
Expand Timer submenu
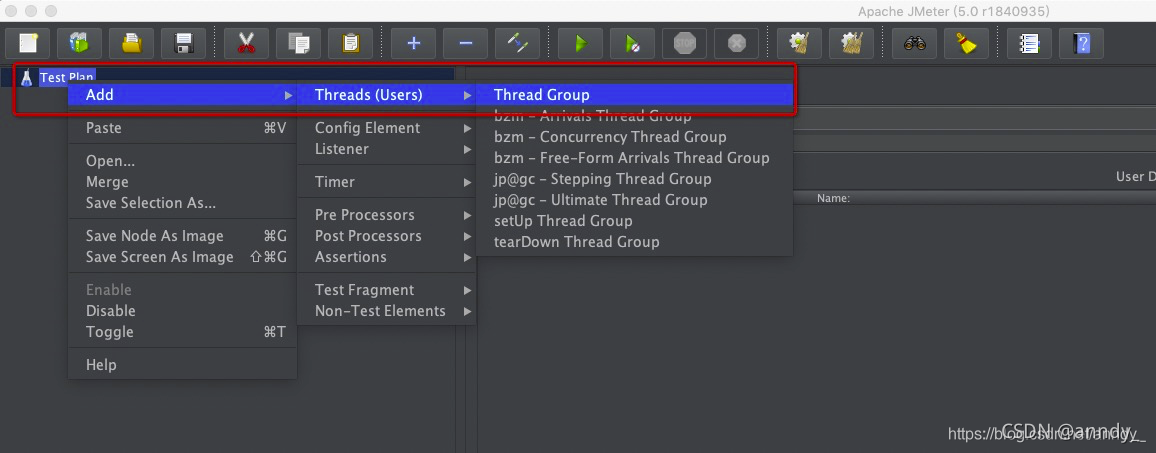tap(386, 181)
